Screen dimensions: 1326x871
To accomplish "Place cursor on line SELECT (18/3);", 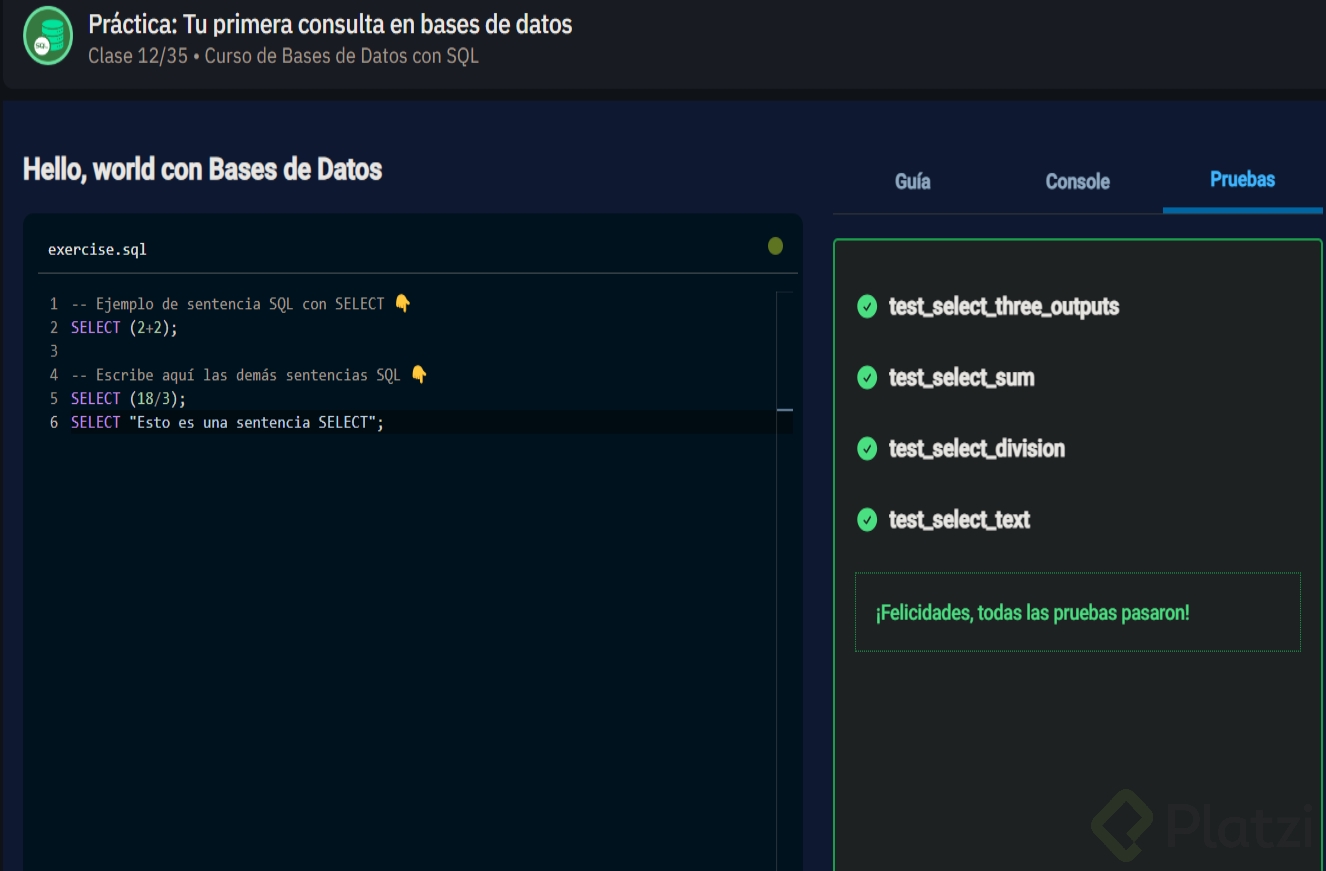I will (x=128, y=398).
